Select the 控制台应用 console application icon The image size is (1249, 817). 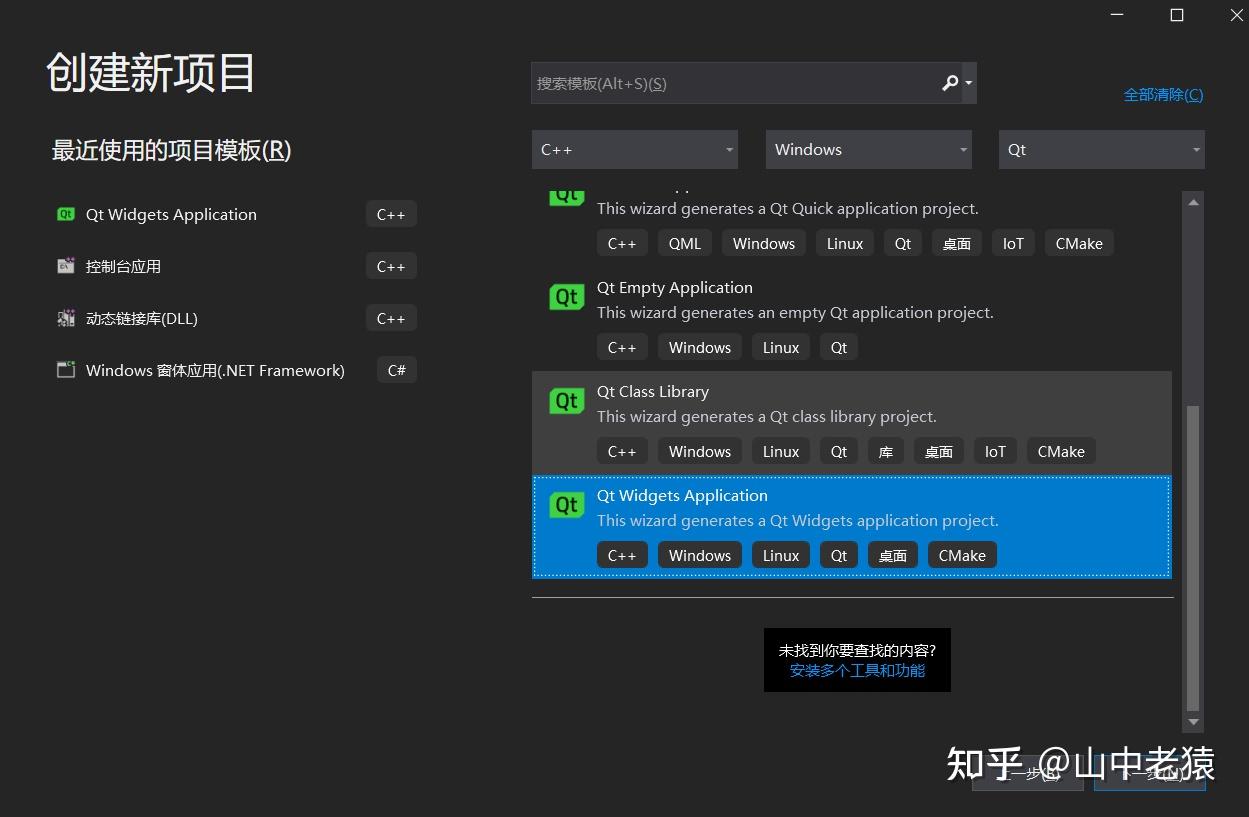pyautogui.click(x=65, y=266)
